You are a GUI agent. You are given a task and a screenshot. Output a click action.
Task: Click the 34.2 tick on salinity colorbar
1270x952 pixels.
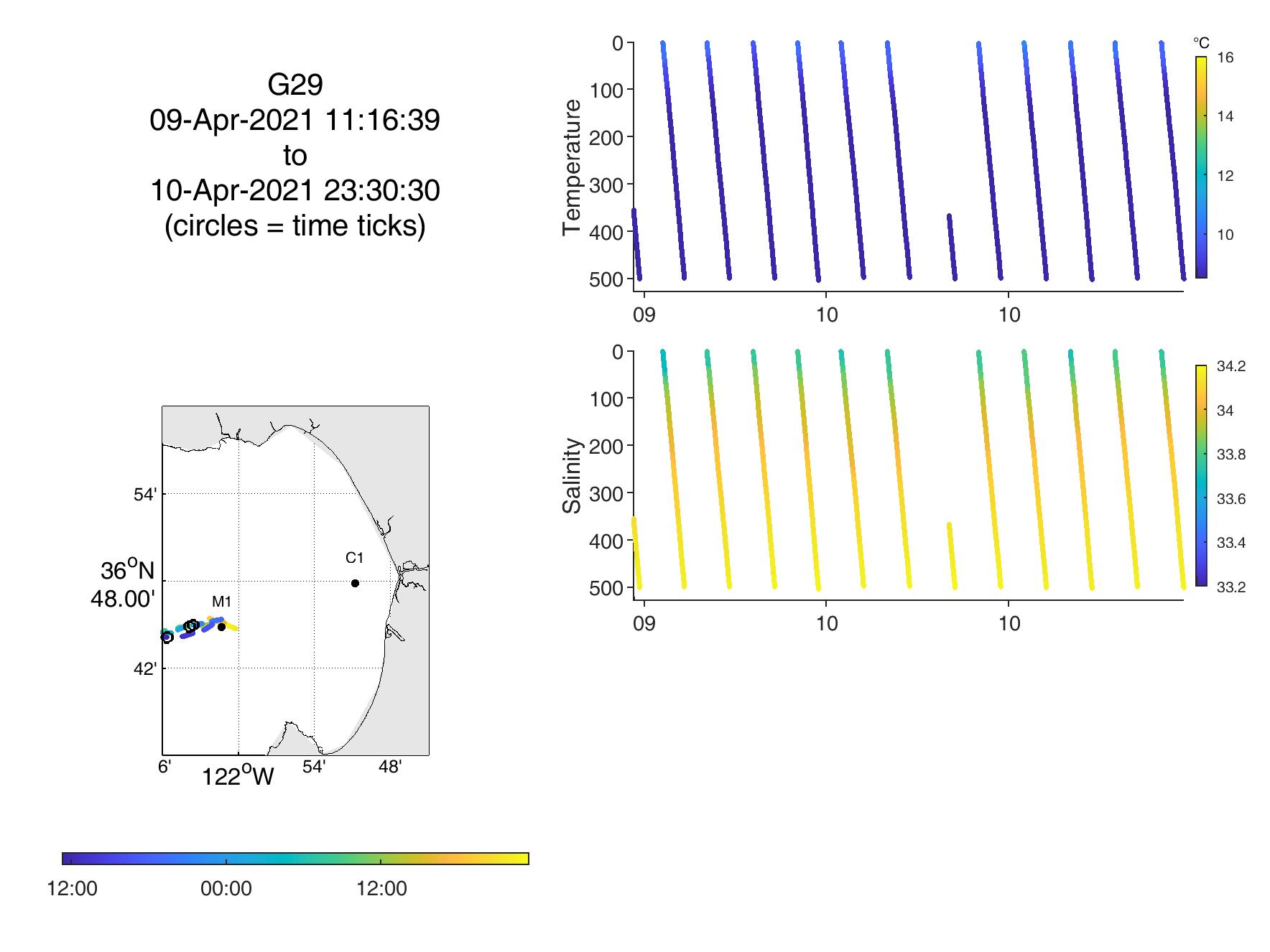coord(1231,366)
